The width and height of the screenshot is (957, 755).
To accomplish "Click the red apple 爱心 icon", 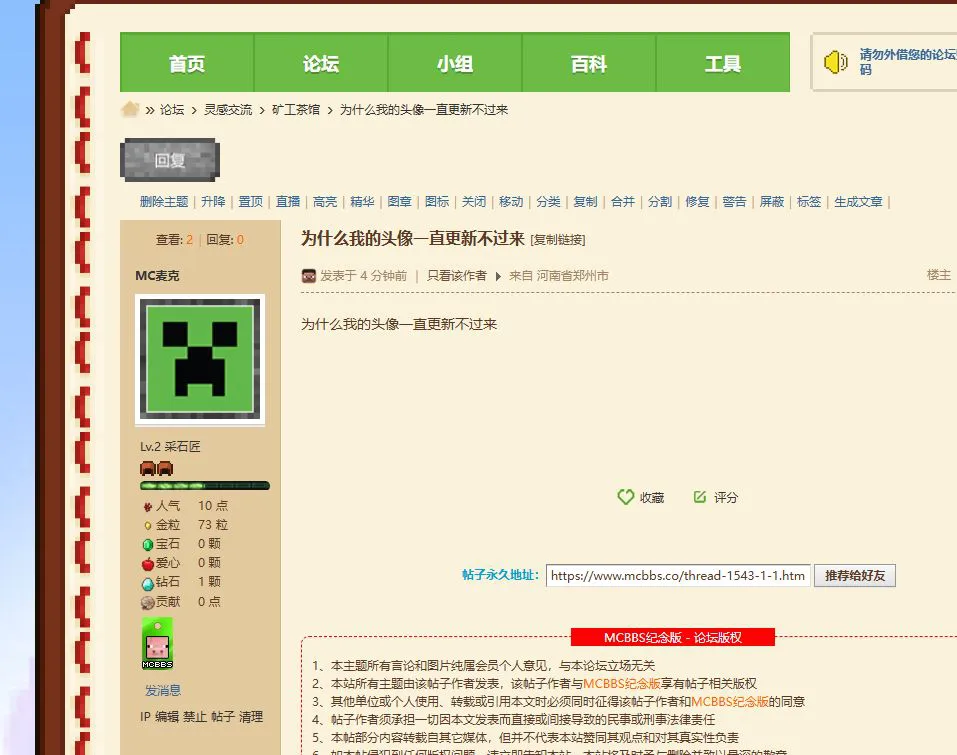I will (x=147, y=563).
